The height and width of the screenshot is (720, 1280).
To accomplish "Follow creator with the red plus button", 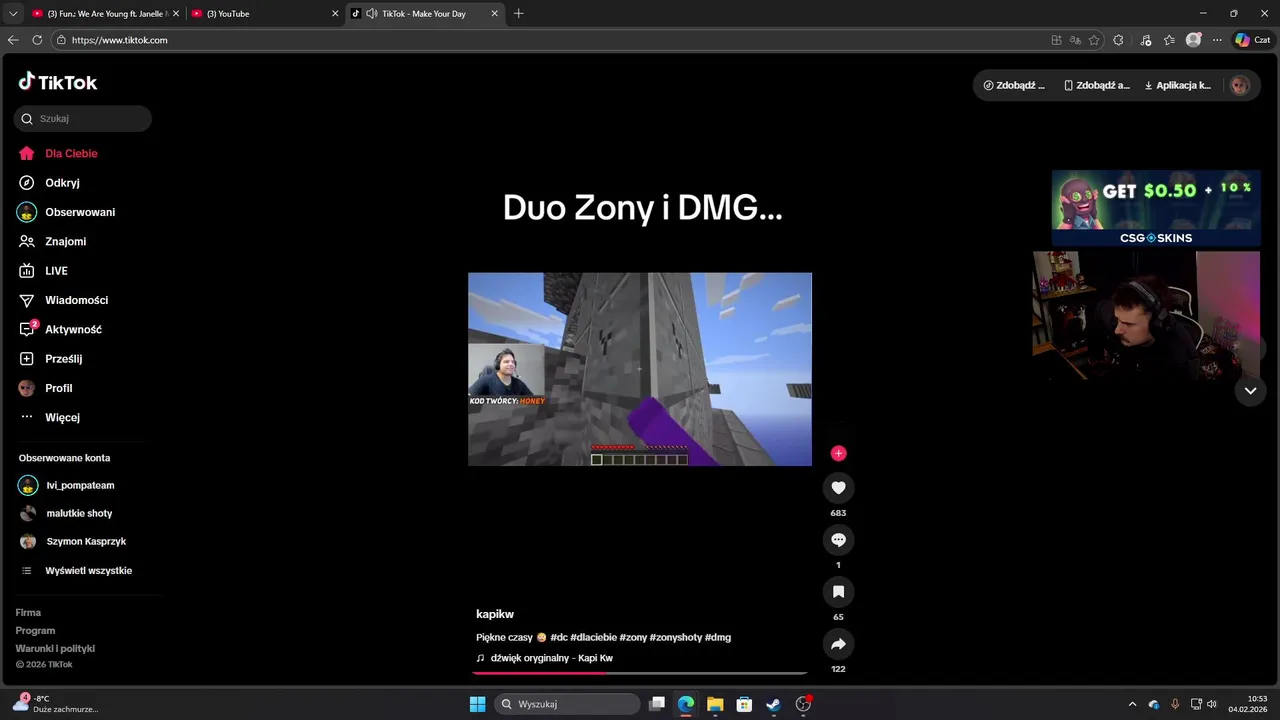I will (838, 453).
